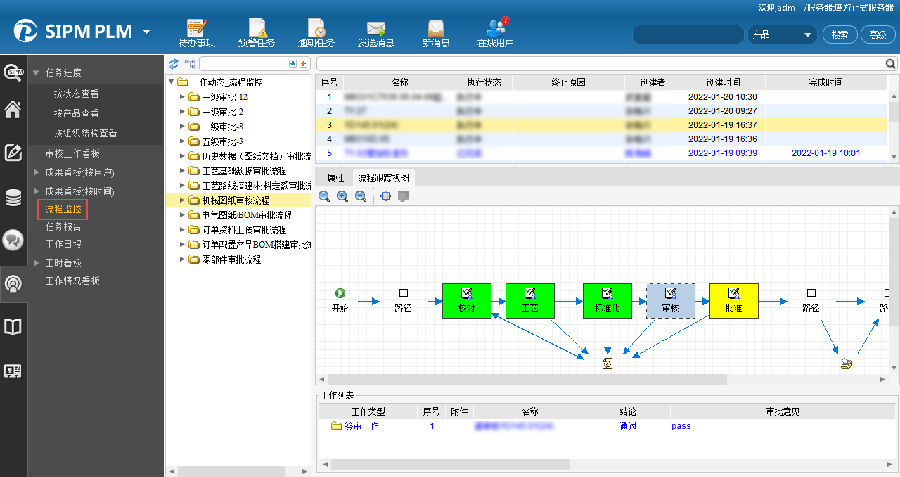The height and width of the screenshot is (477, 900).
Task: Click the open book icon in sidebar
Action: tap(14, 327)
